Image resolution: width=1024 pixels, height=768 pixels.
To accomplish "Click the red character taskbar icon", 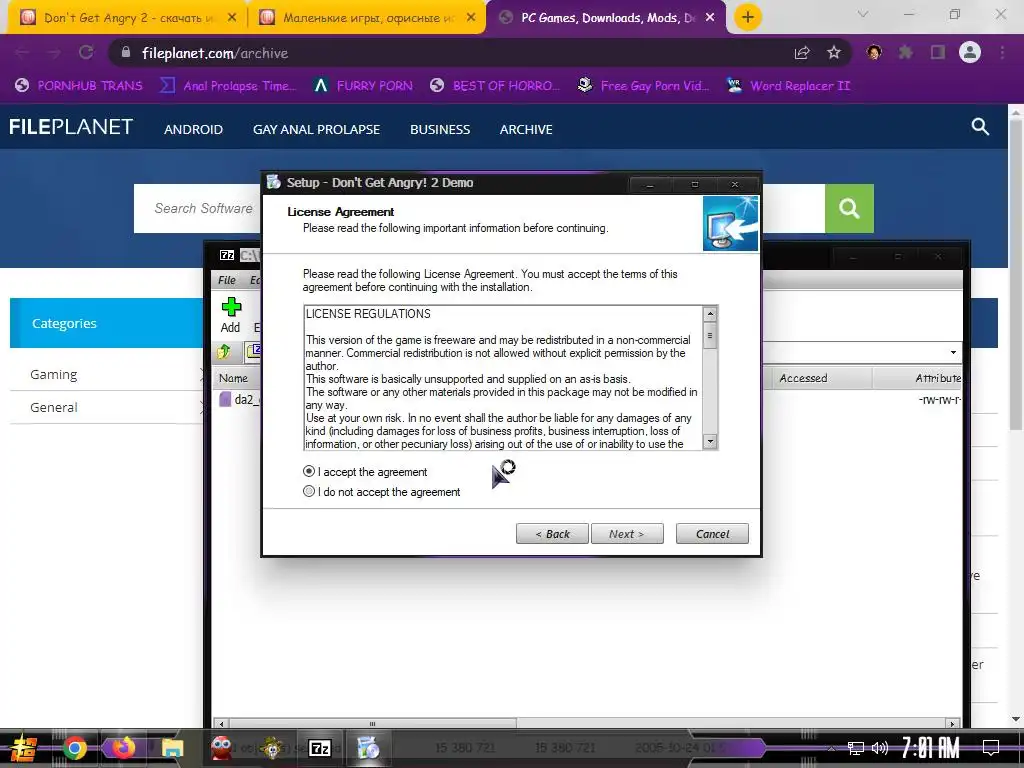I will [x=222, y=748].
